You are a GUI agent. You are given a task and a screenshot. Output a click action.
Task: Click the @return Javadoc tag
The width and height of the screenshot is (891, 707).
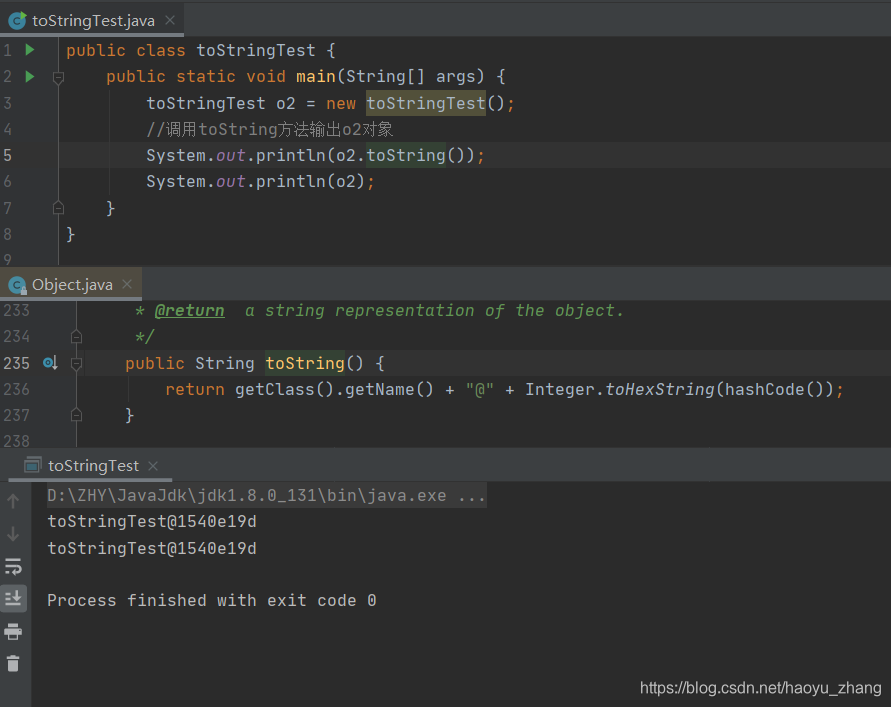[189, 311]
